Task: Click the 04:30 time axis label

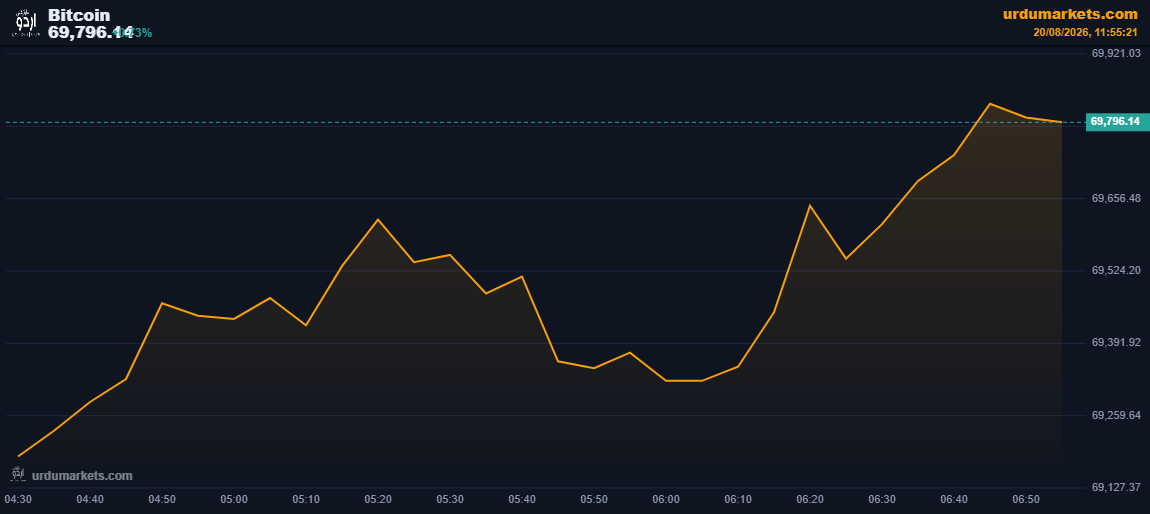Action: pos(18,499)
